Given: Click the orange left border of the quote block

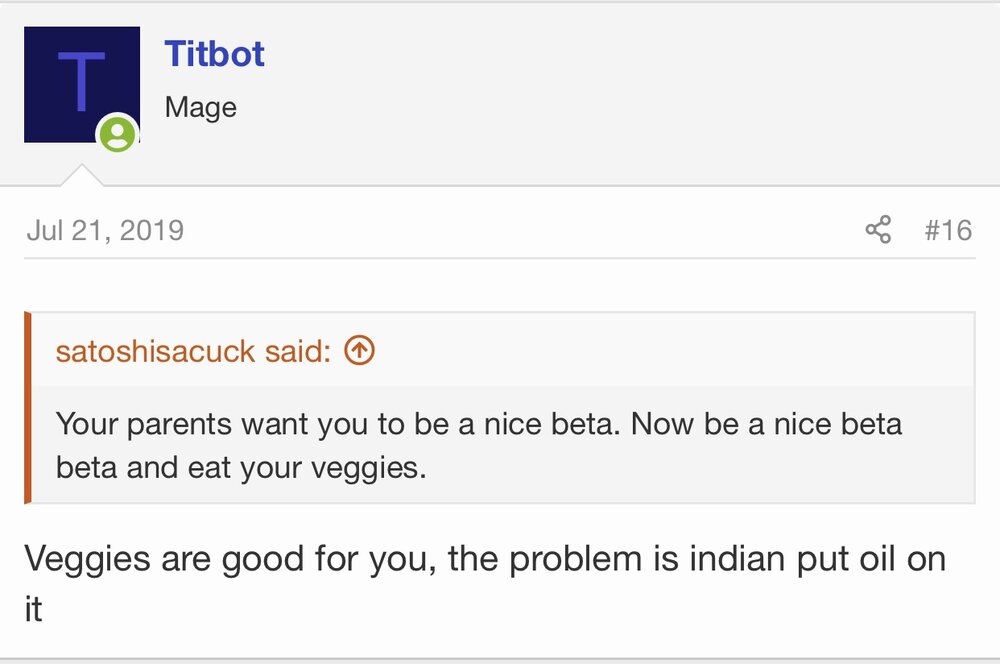Looking at the screenshot, I should pos(27,408).
